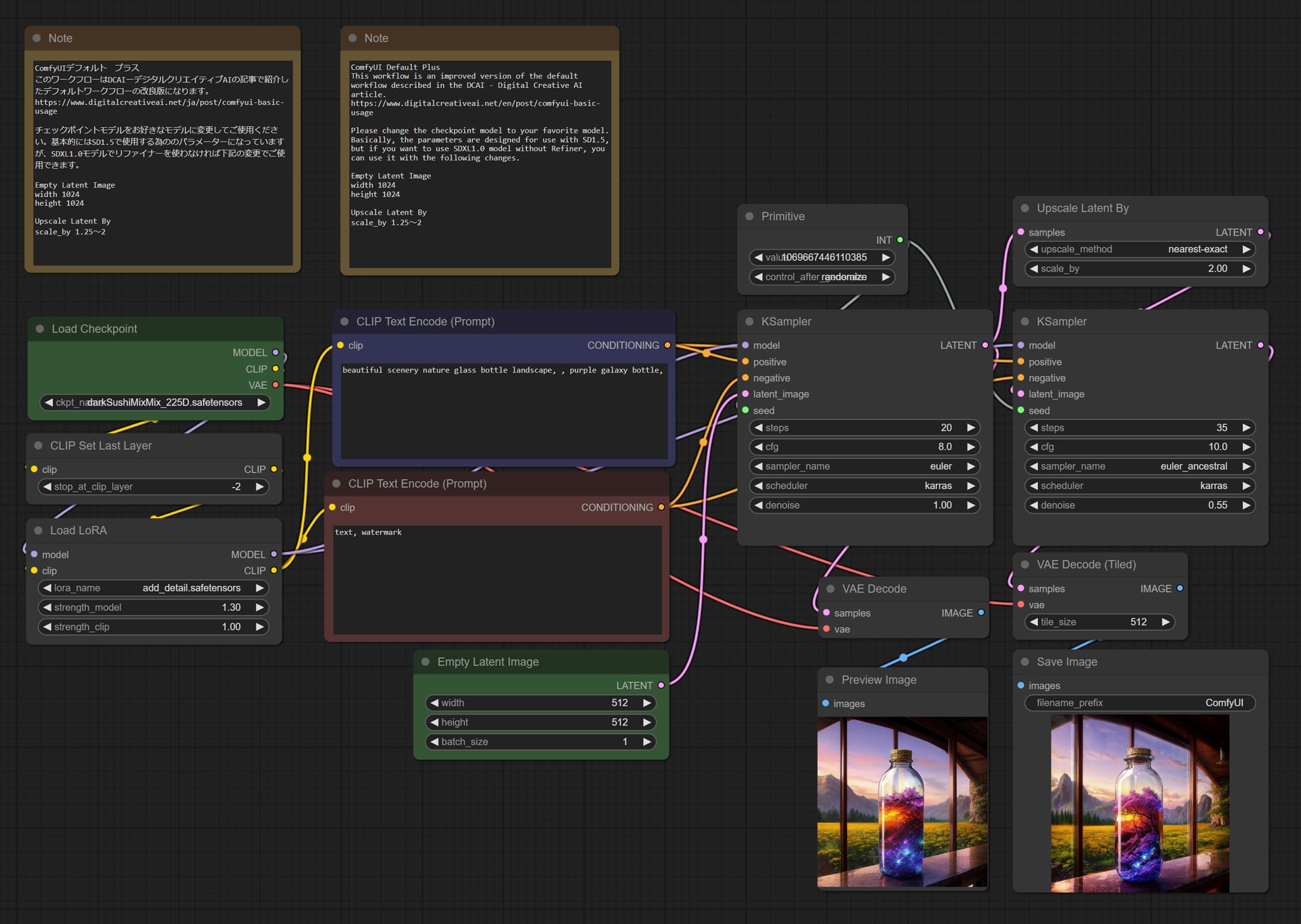Click negative prompt CONDITIONING output socket
Screen dimensions: 1301x924
[661, 507]
